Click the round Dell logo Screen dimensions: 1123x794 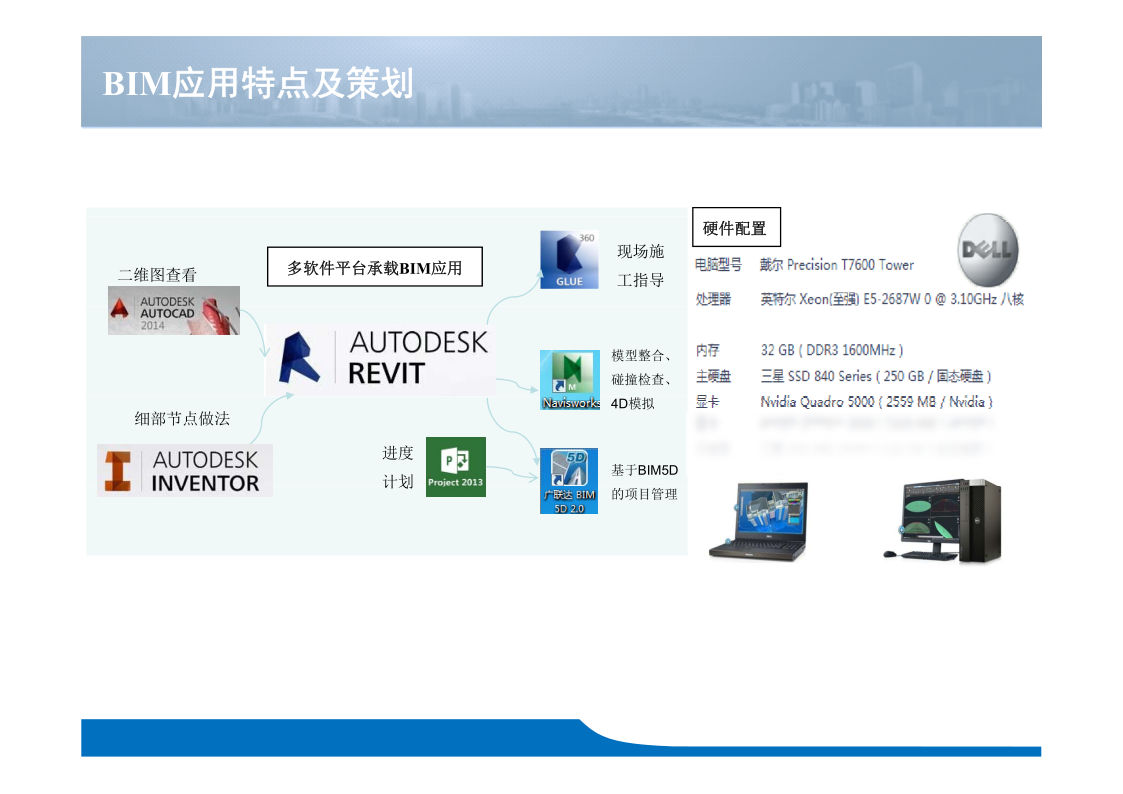988,250
